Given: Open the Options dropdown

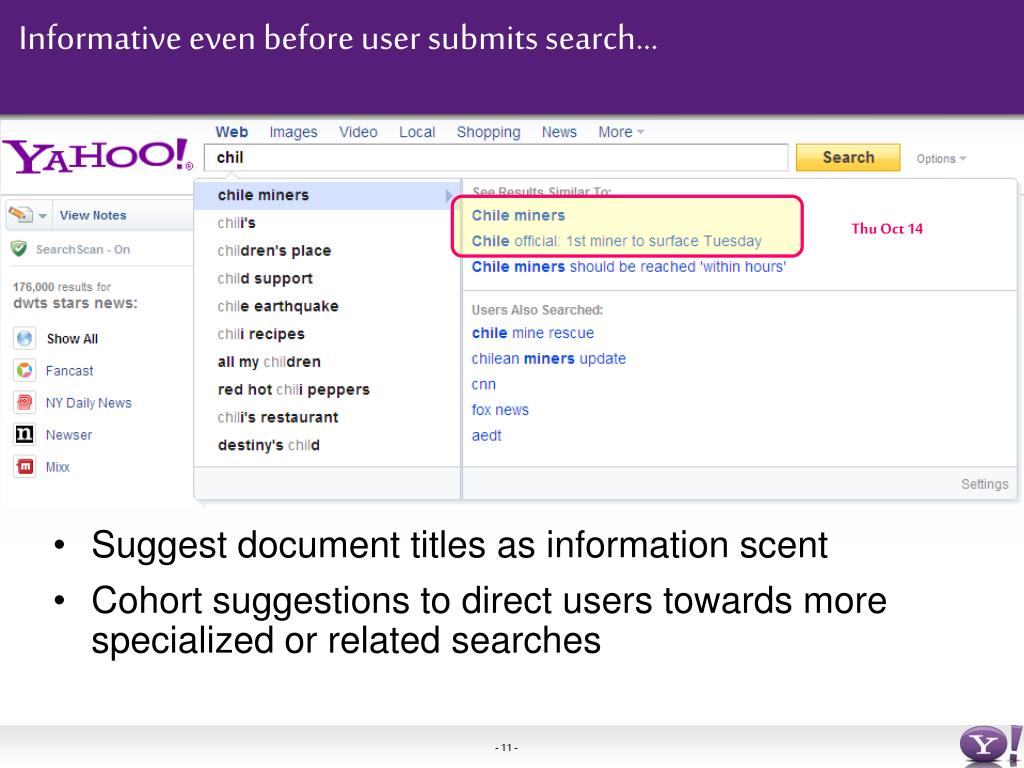Looking at the screenshot, I should click(x=941, y=159).
